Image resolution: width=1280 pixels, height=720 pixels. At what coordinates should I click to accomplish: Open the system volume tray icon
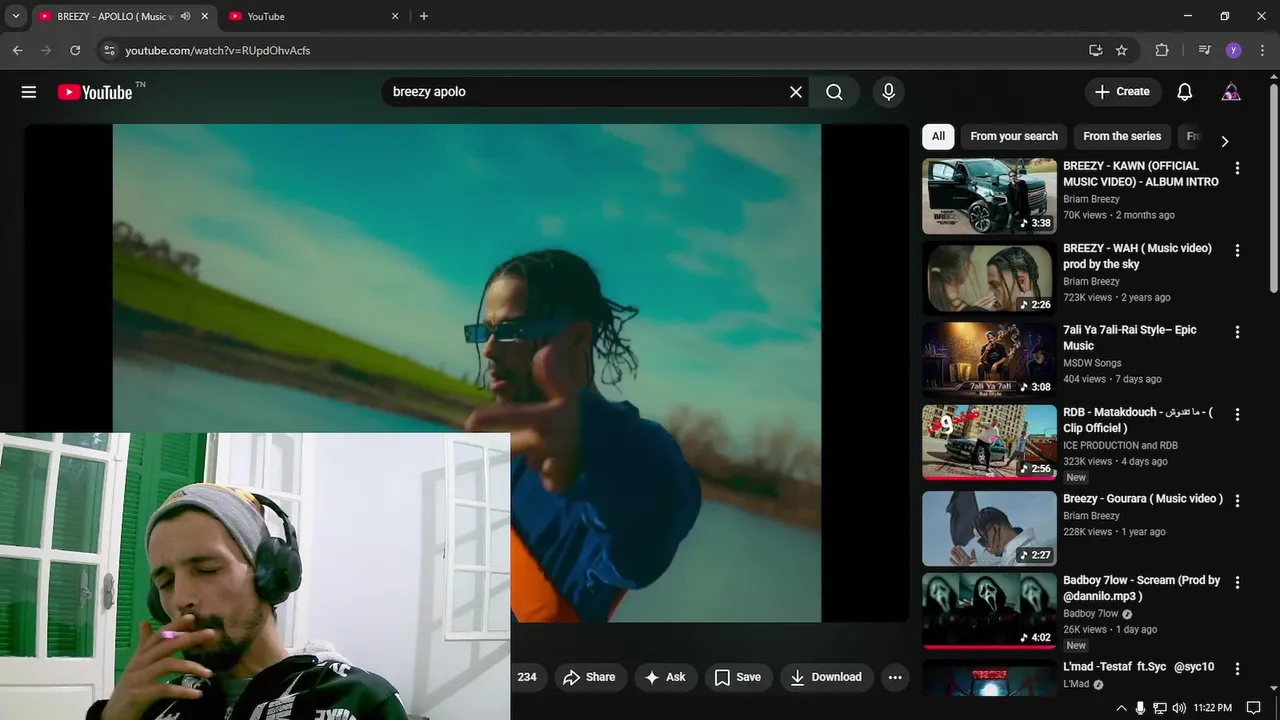tap(1178, 708)
